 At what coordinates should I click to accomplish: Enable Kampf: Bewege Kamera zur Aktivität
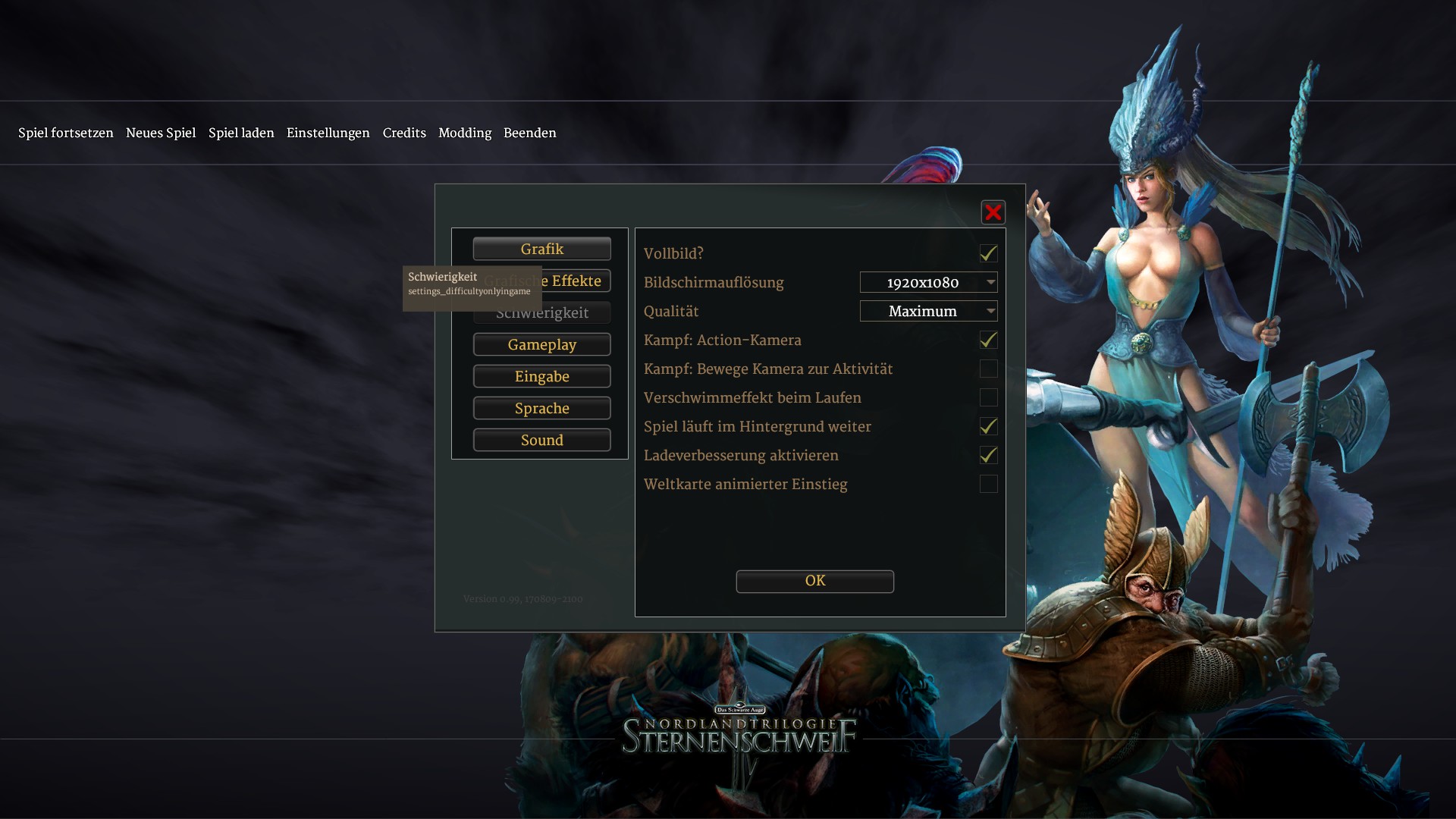988,369
